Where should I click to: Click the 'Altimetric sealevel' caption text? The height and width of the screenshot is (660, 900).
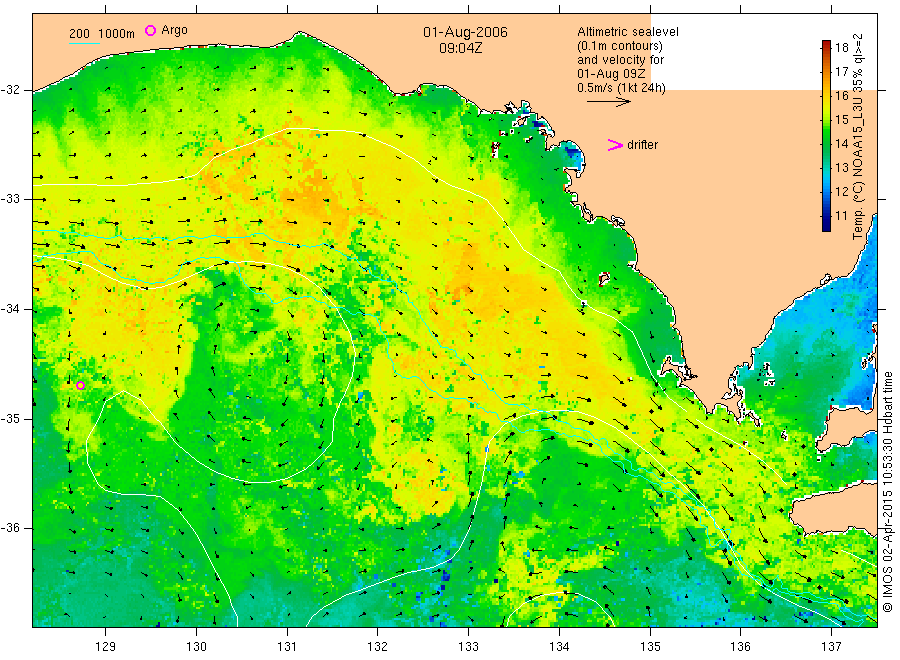627,32
